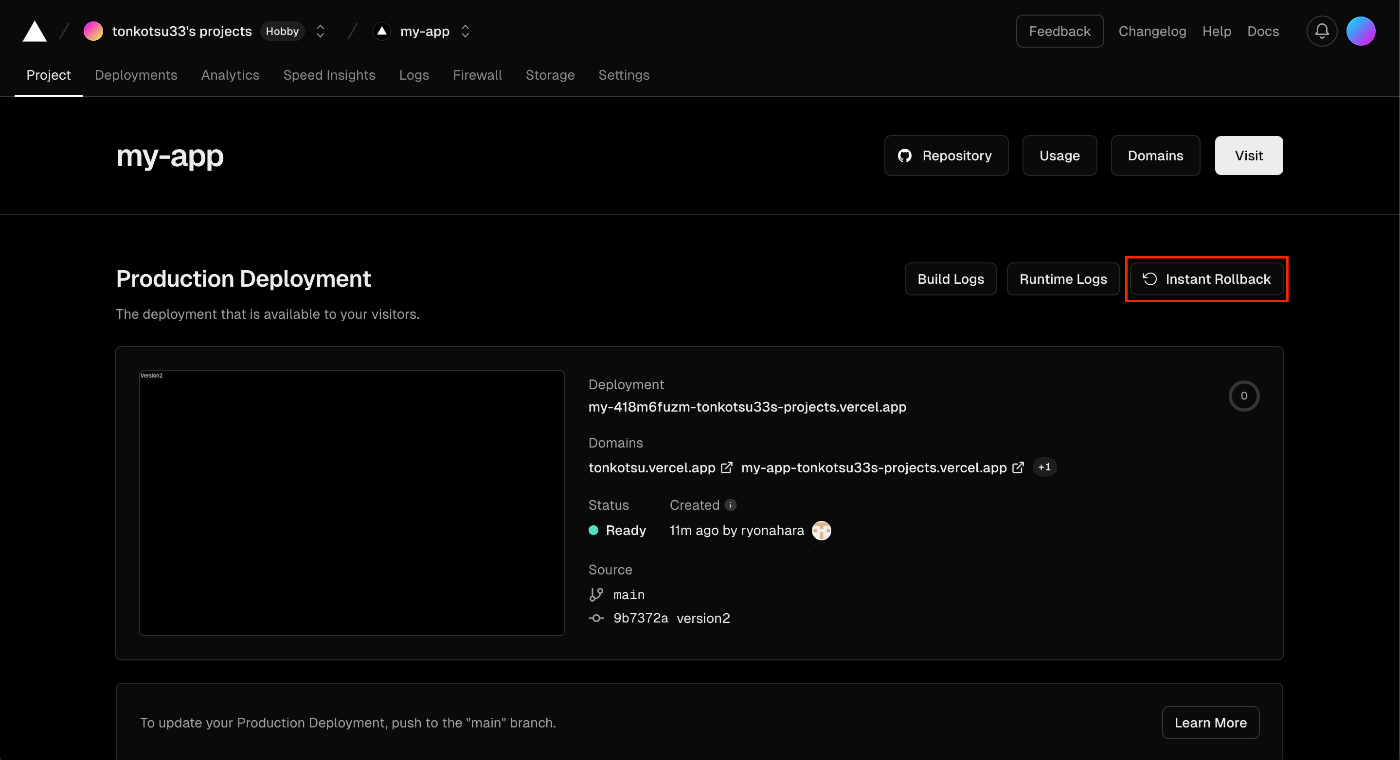Expand the my-app project switcher chevrons

(465, 31)
